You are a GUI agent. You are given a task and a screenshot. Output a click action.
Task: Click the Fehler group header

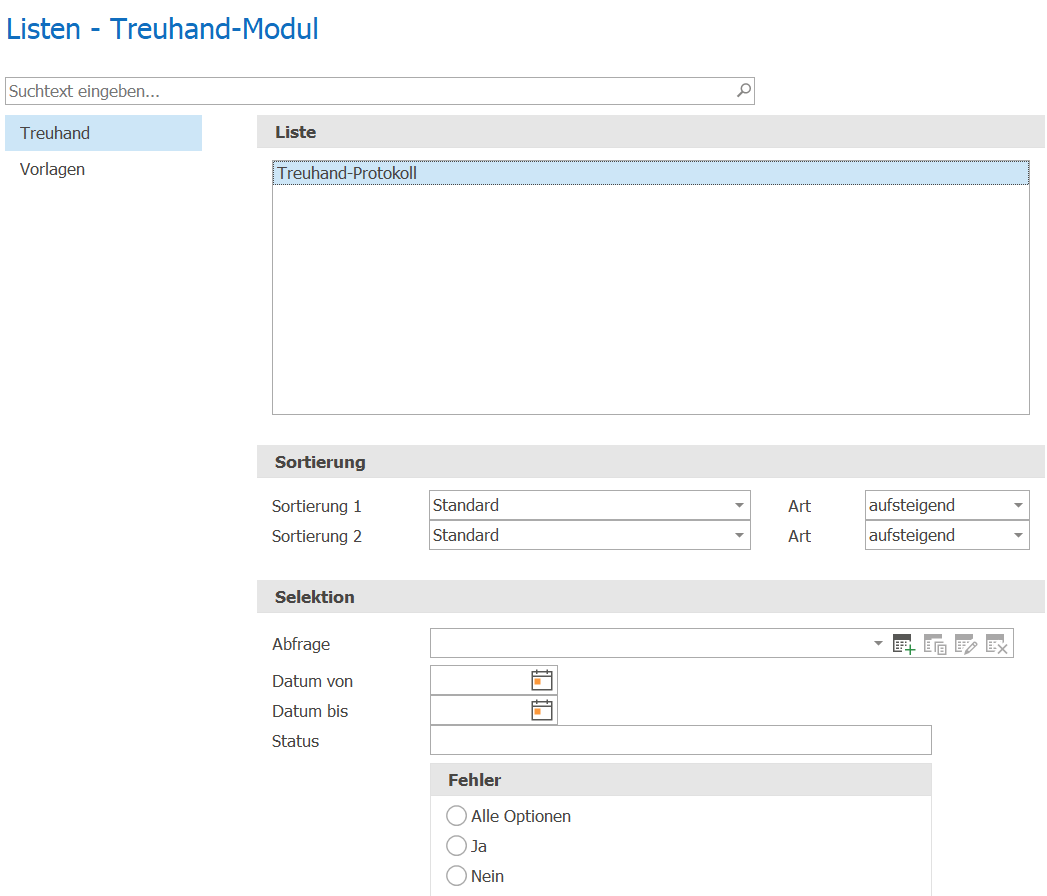pos(680,780)
